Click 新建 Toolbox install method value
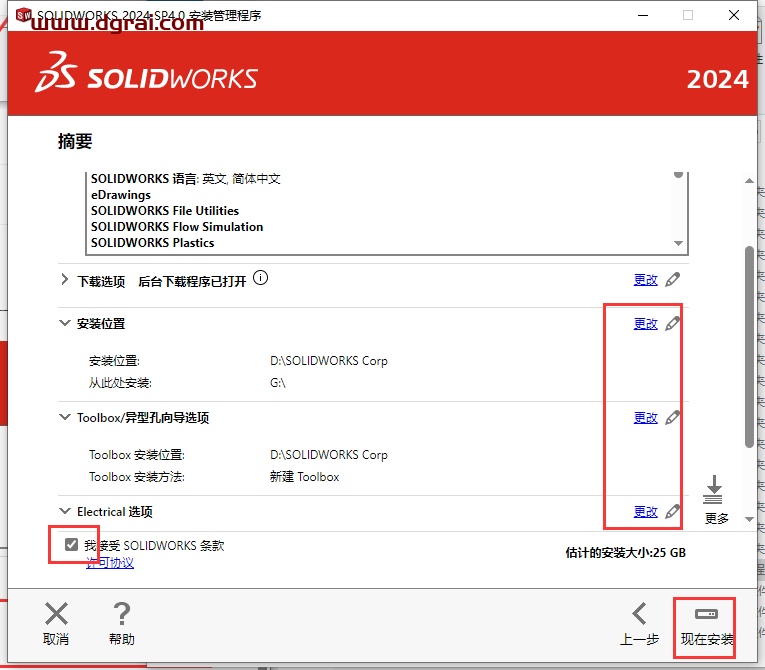Image resolution: width=765 pixels, height=670 pixels. pos(304,477)
